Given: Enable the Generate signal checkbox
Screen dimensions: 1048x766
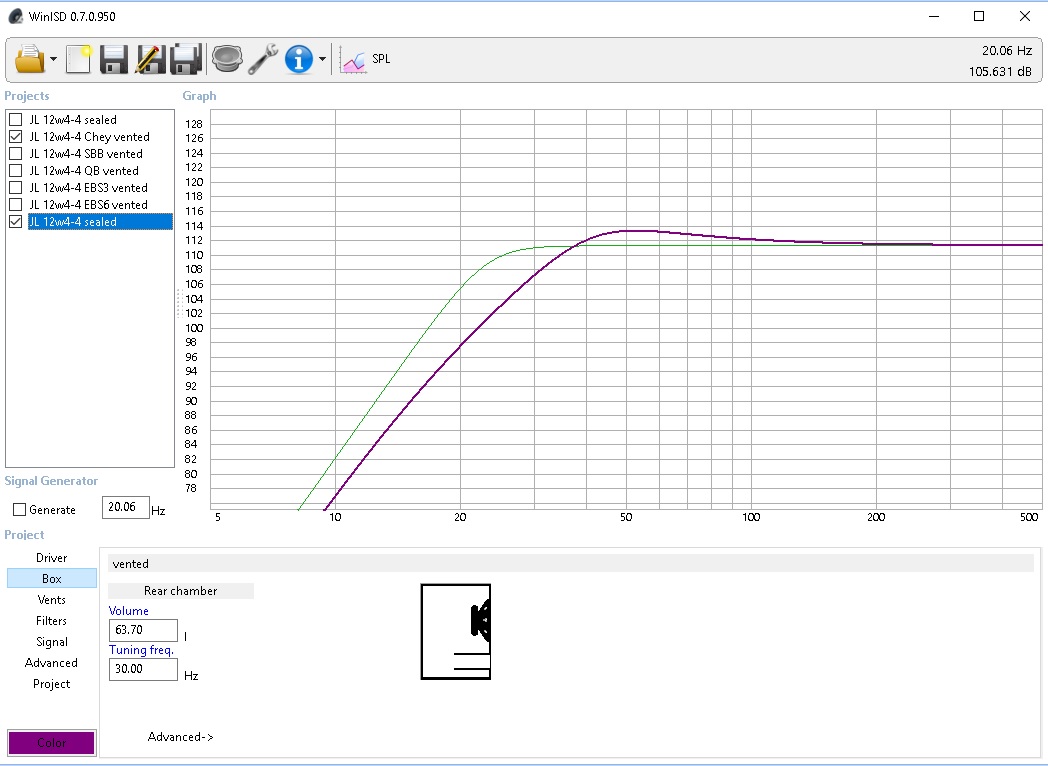Looking at the screenshot, I should click(19, 510).
